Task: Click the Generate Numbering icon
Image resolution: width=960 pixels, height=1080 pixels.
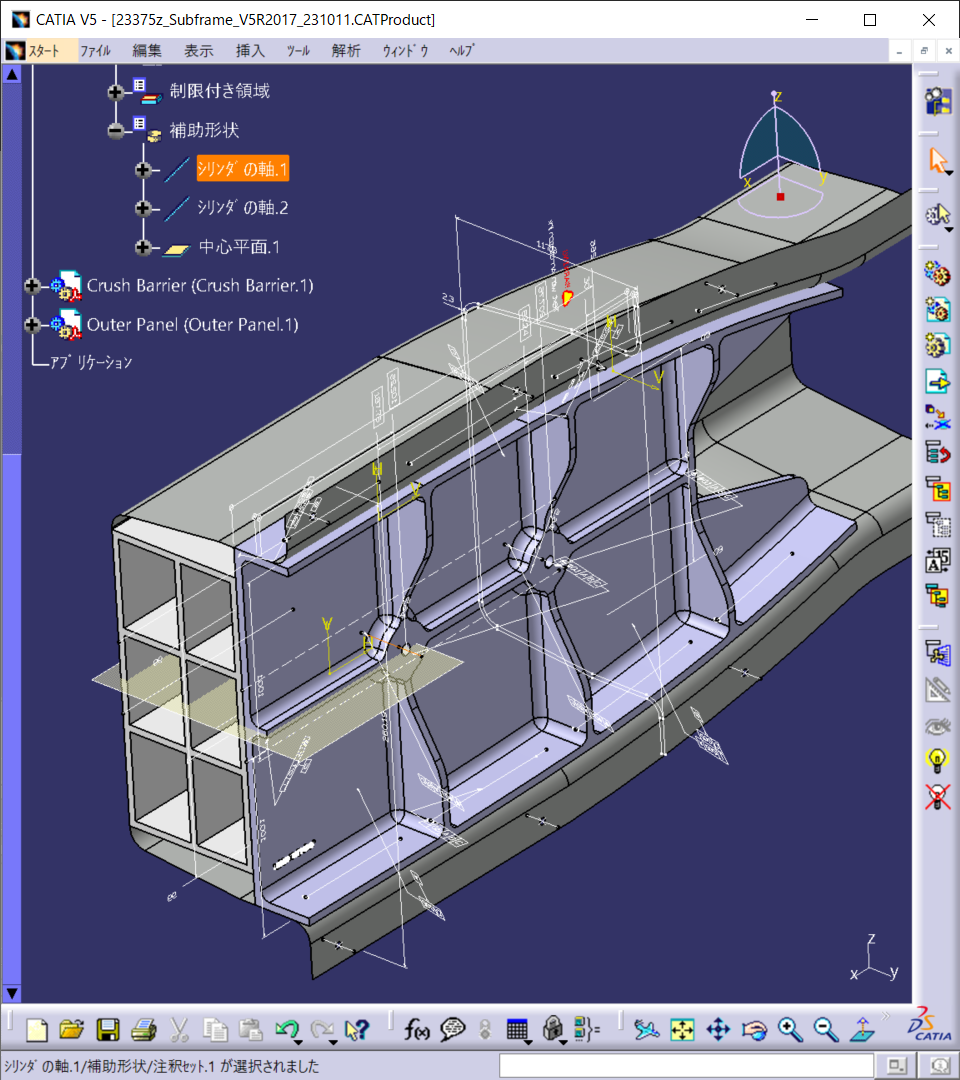Action: click(937, 560)
